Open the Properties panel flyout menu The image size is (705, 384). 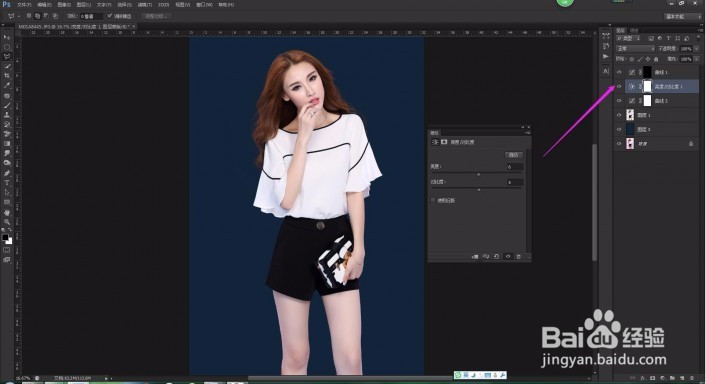coord(528,133)
